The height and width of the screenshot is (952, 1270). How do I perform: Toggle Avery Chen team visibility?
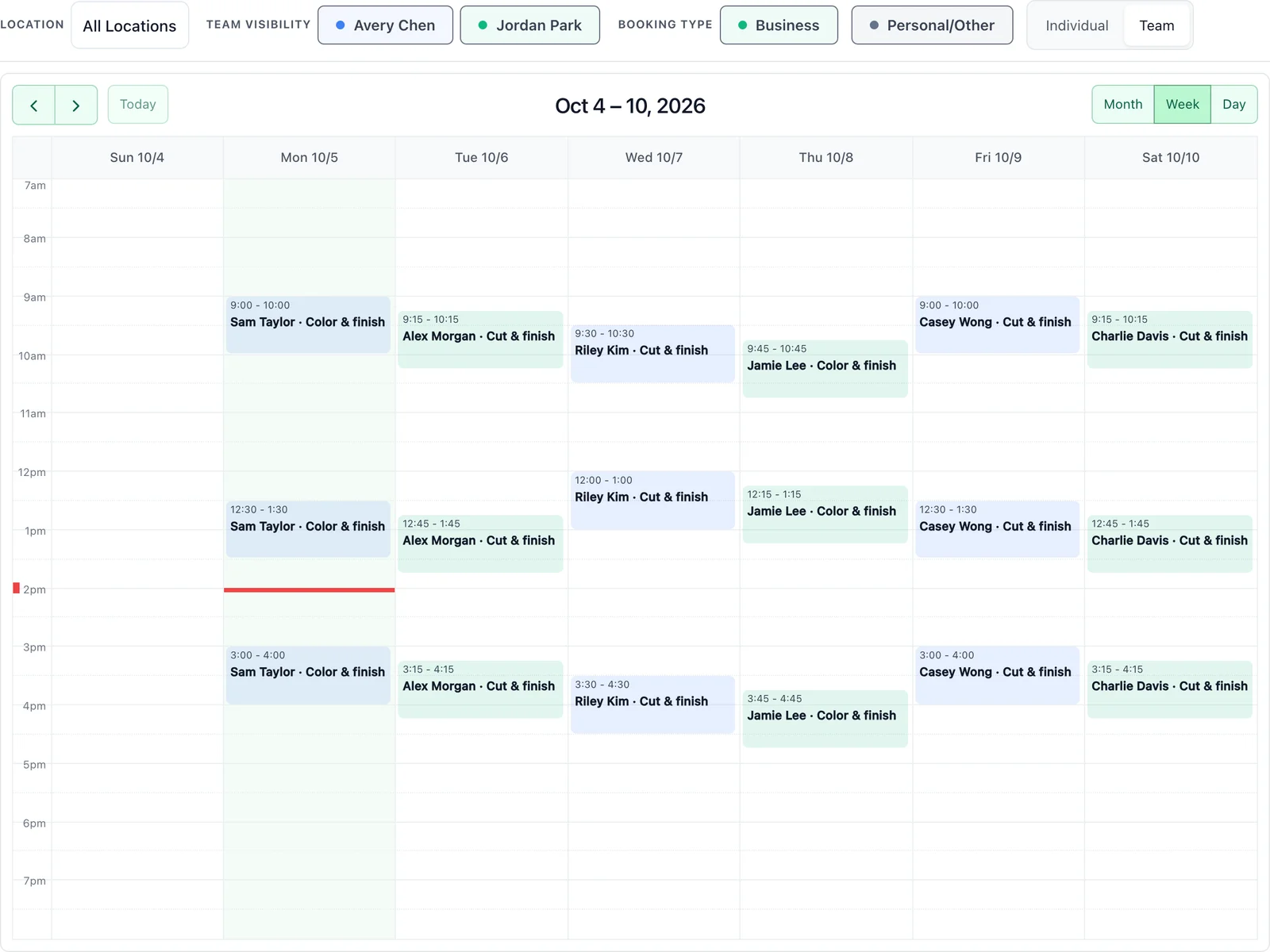[x=385, y=25]
